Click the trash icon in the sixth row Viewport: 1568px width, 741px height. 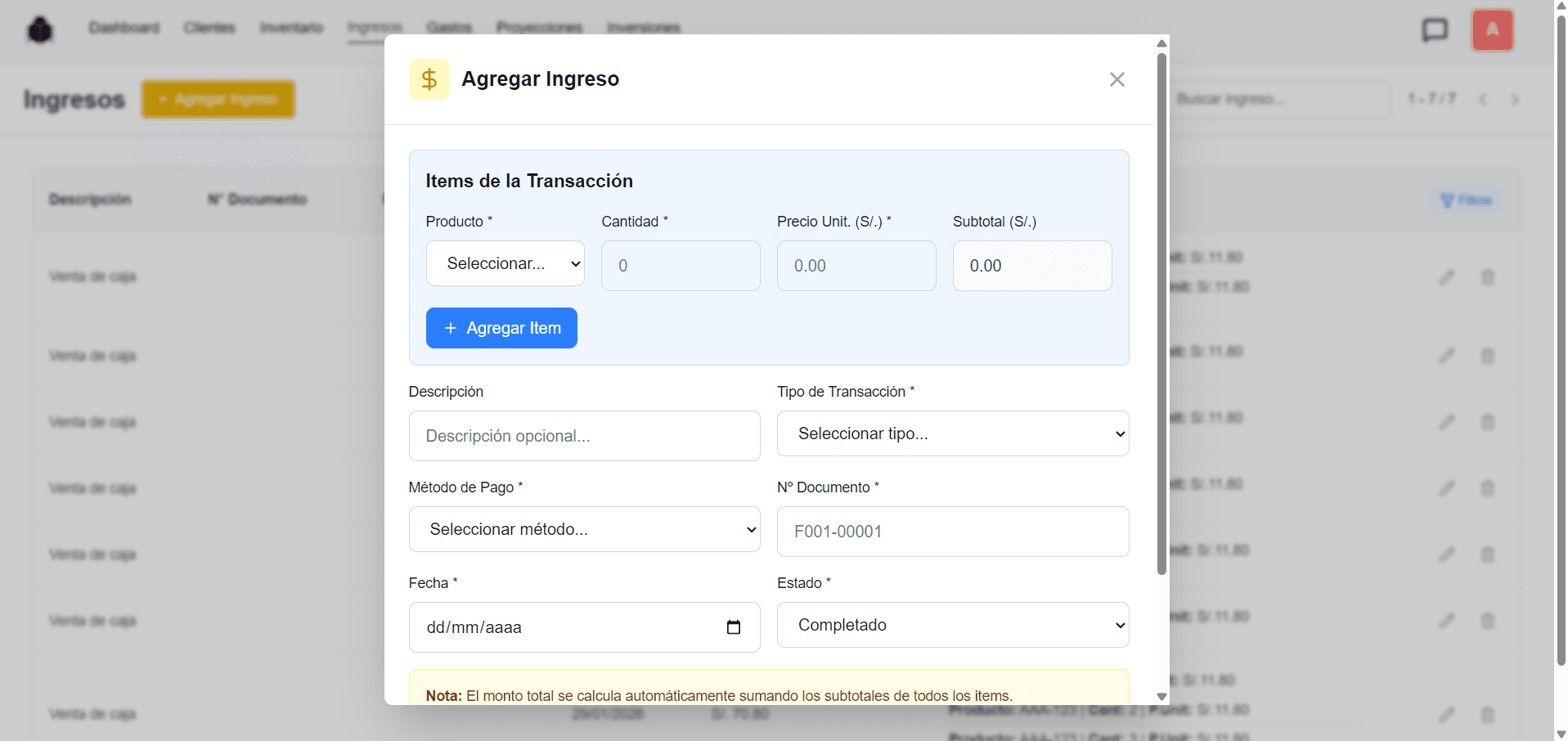click(1488, 621)
